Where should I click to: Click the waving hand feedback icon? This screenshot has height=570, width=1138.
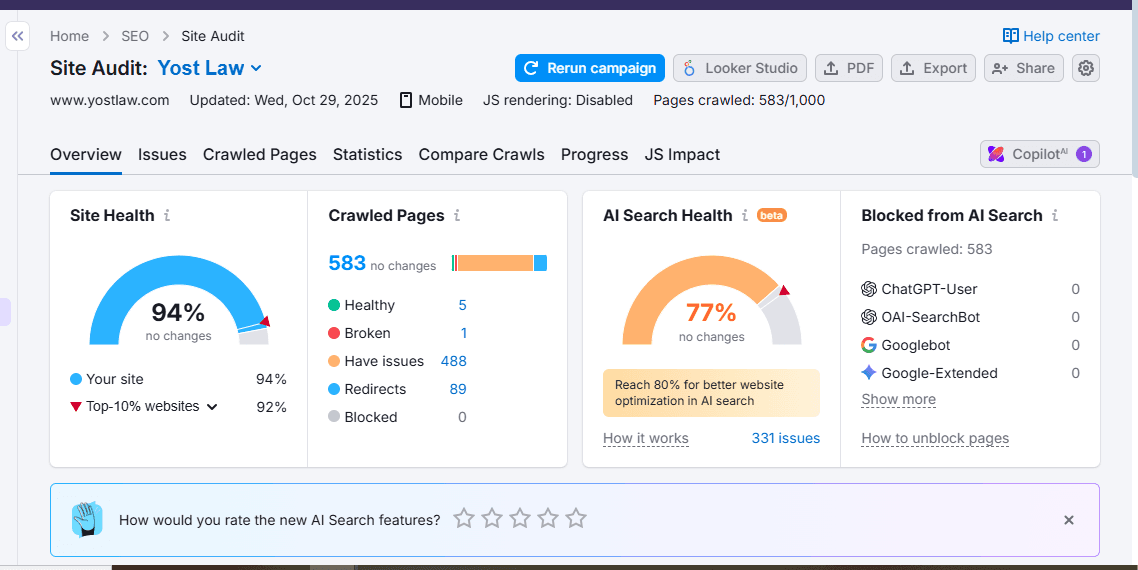[87, 520]
